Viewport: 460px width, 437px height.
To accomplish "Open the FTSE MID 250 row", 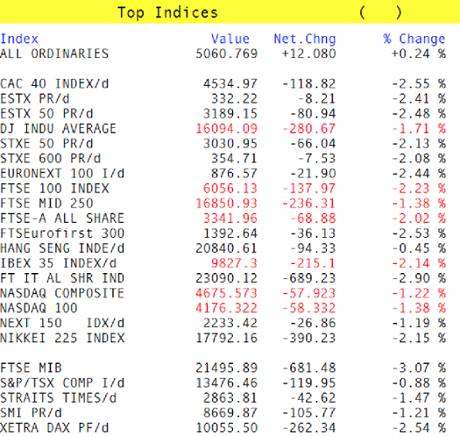I will (x=223, y=203).
